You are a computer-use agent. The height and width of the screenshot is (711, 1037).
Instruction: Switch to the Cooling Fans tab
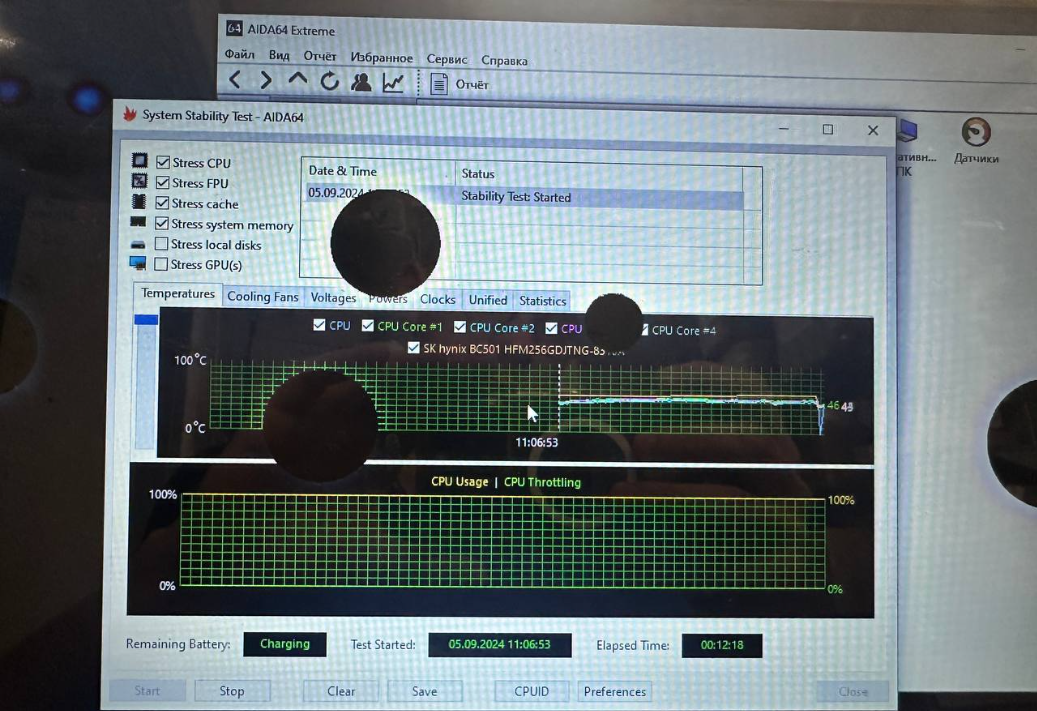click(x=263, y=296)
